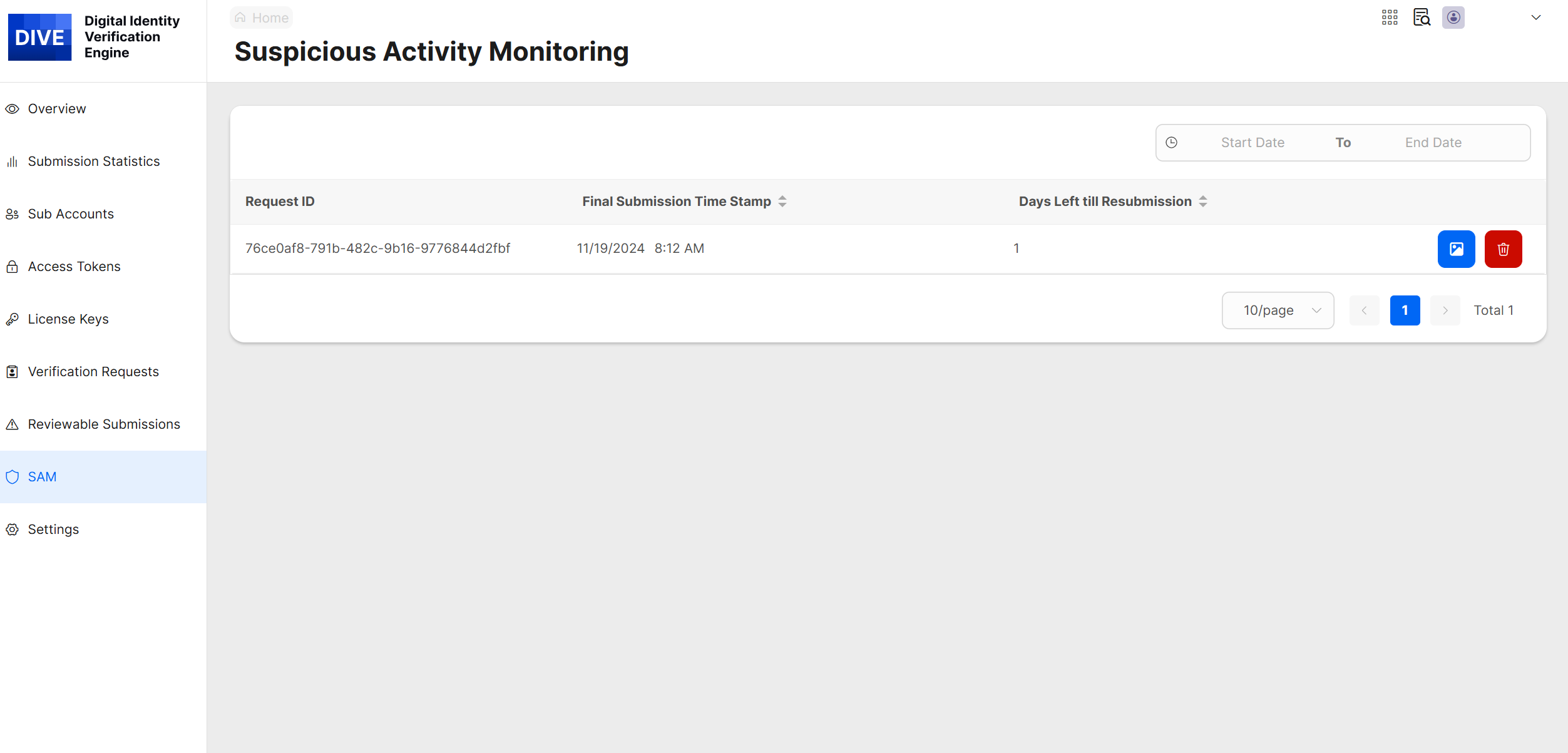Open the apps grid icon
1568x753 pixels.
coord(1390,18)
